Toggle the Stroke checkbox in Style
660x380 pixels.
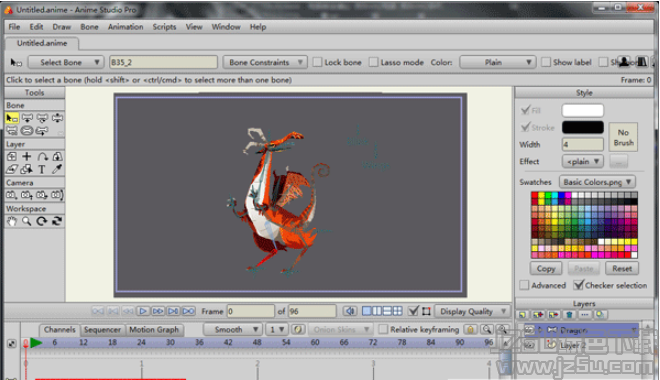tap(525, 127)
